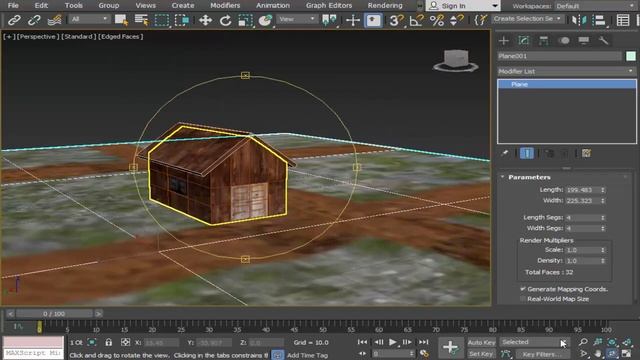Collapse the Parameters rollout

point(502,177)
